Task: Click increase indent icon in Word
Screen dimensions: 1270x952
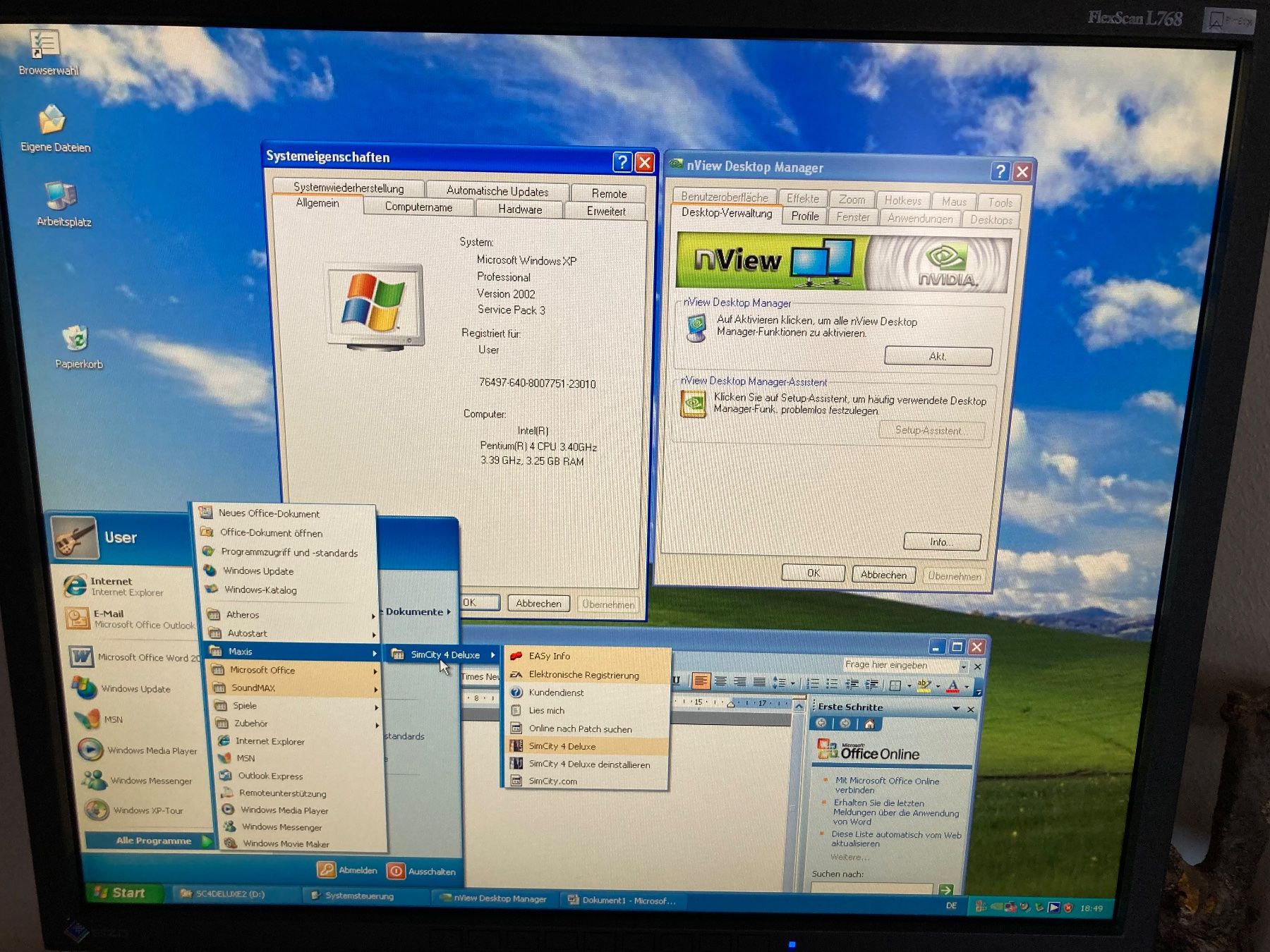Action: [871, 684]
